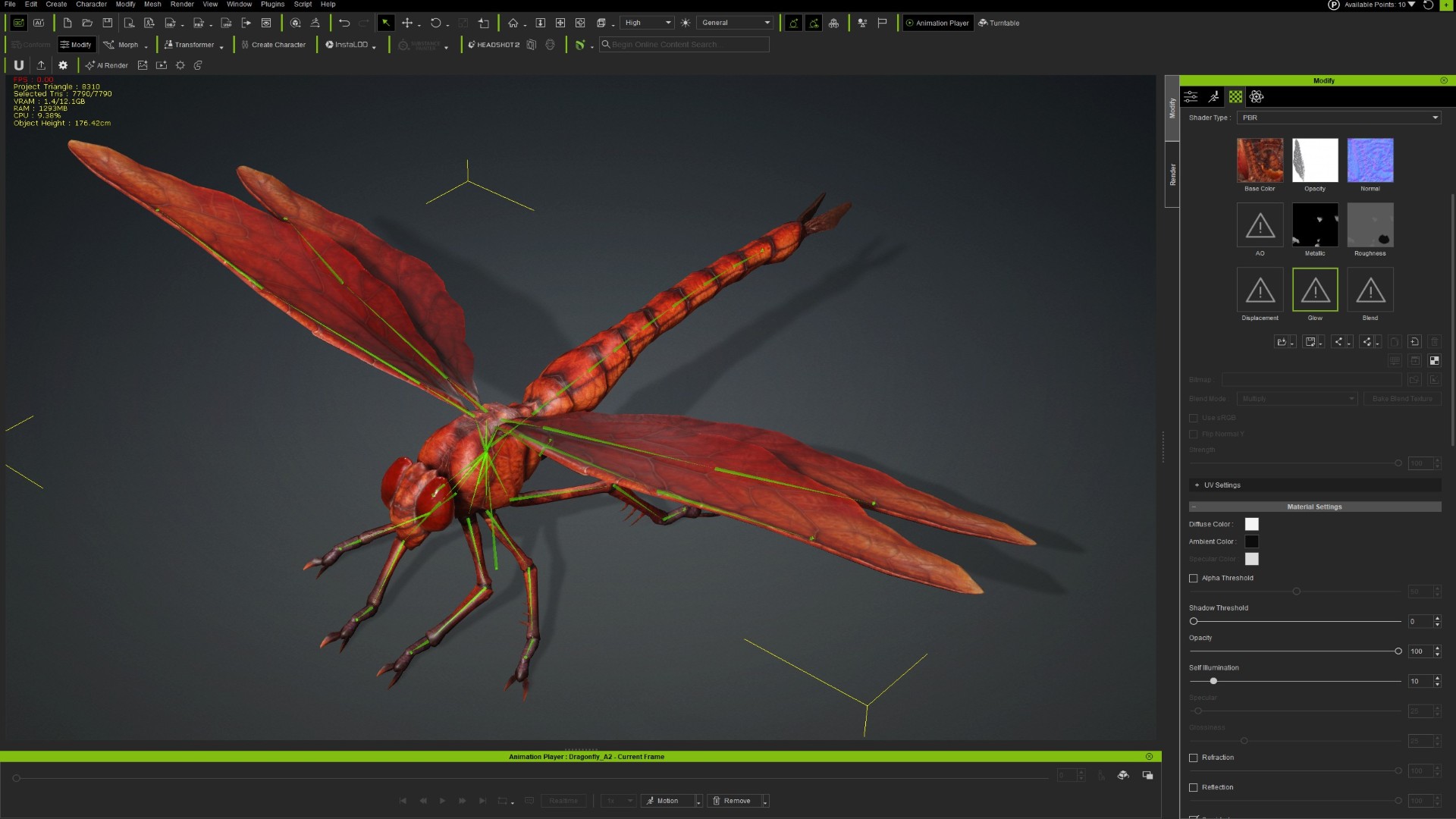Screen dimensions: 1456x819
Task: Enable the Reflection checkbox
Action: click(1194, 787)
